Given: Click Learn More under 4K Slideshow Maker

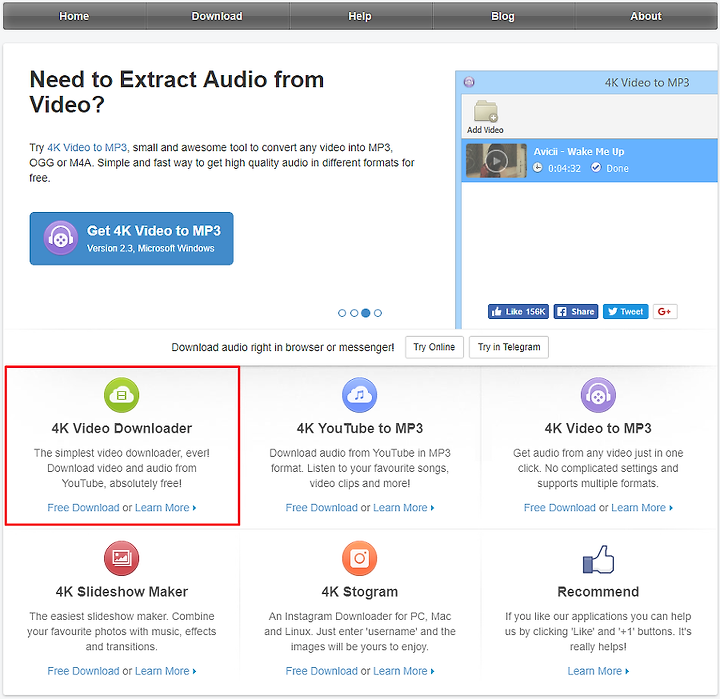Looking at the screenshot, I should pyautogui.click(x=165, y=671).
